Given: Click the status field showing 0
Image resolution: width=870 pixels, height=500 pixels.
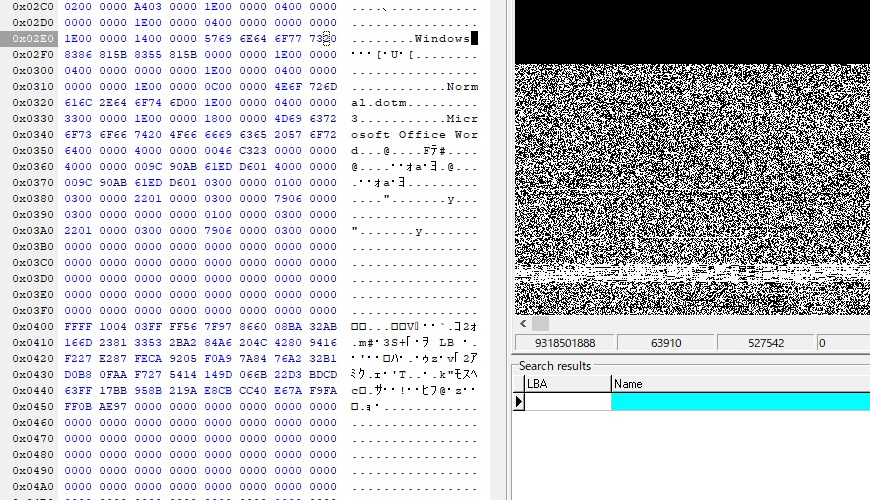Looking at the screenshot, I should [842, 343].
